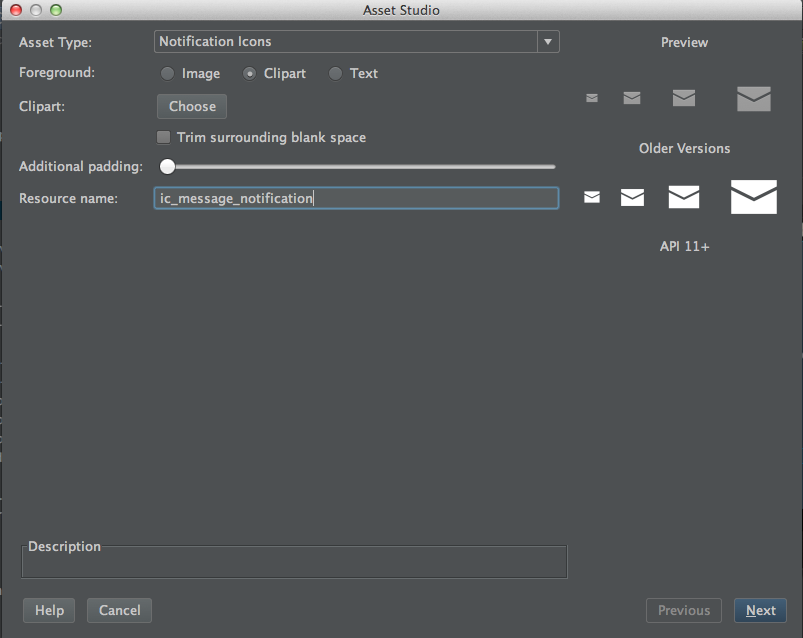Click the 'Resource name:' label
This screenshot has width=803, height=638.
click(68, 199)
